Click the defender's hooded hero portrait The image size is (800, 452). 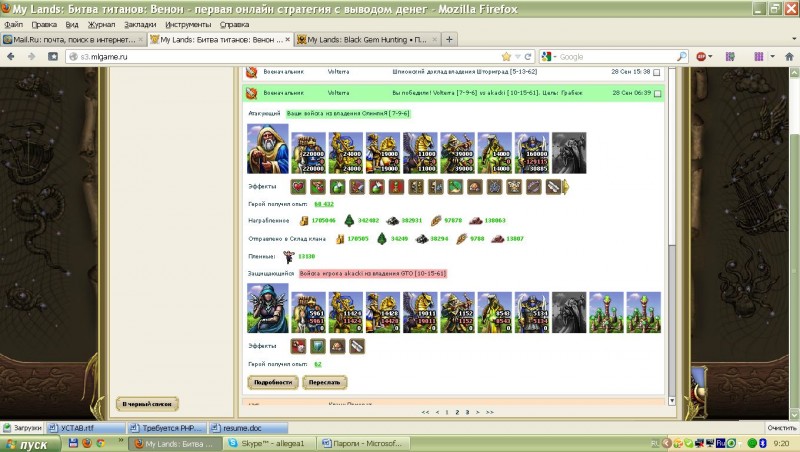267,308
